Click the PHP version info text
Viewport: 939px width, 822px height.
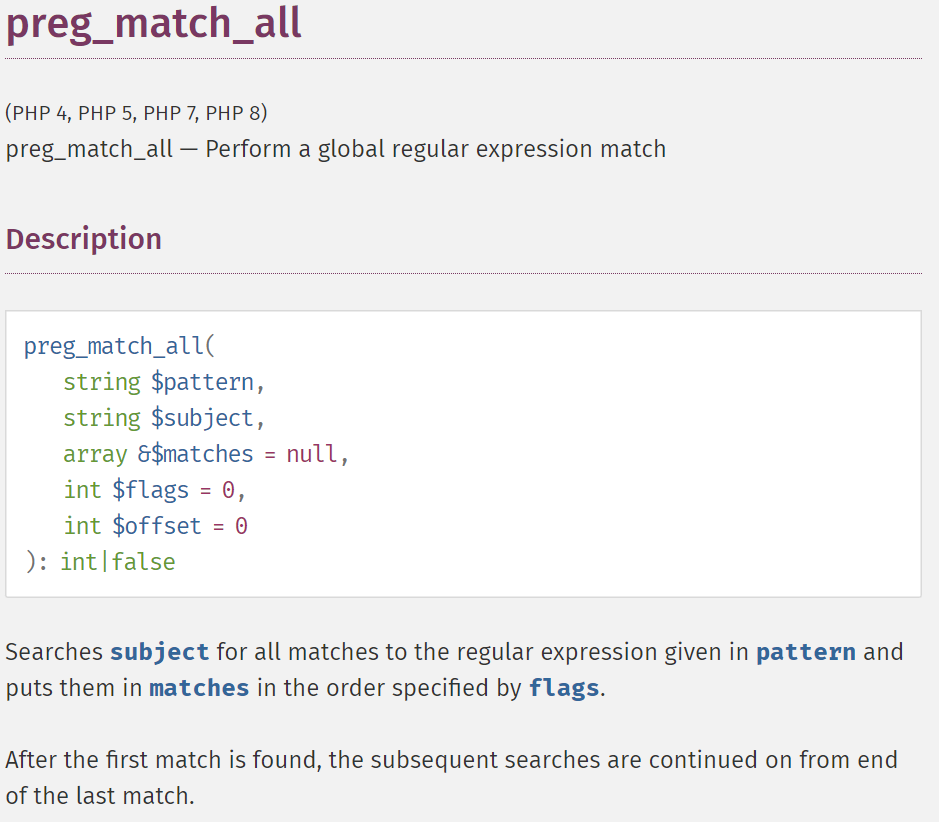point(137,113)
